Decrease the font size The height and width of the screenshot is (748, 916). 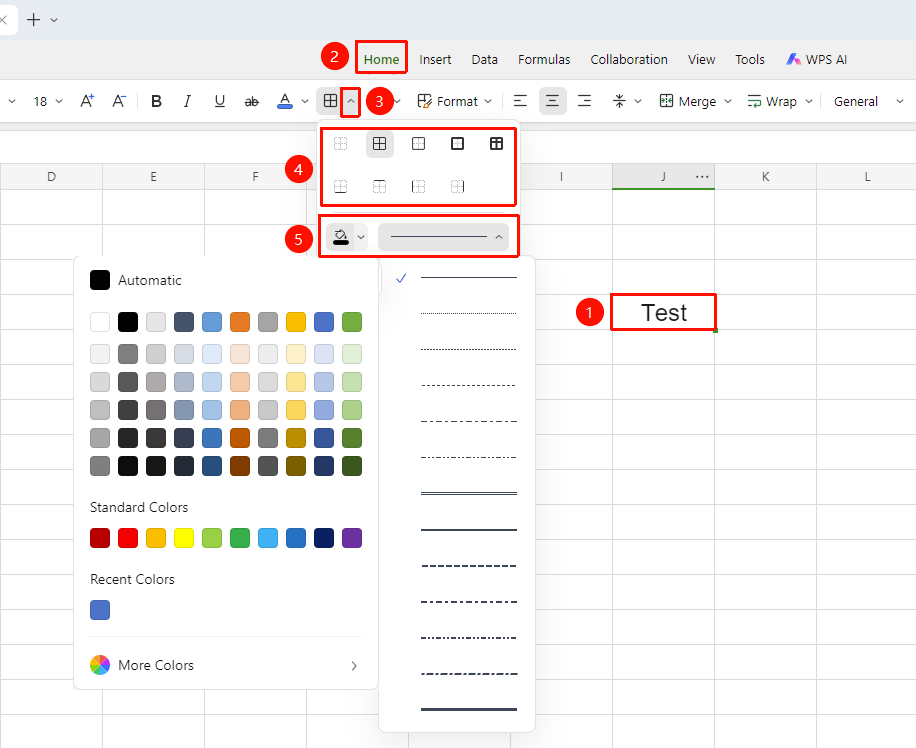click(119, 101)
